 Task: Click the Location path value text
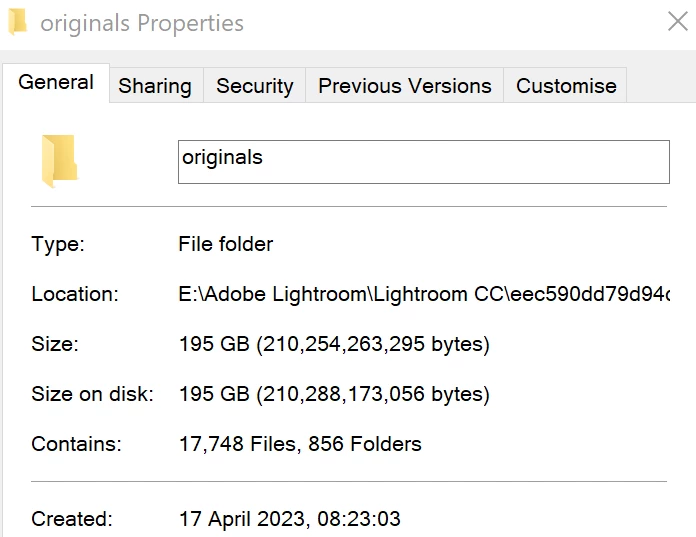tap(424, 294)
